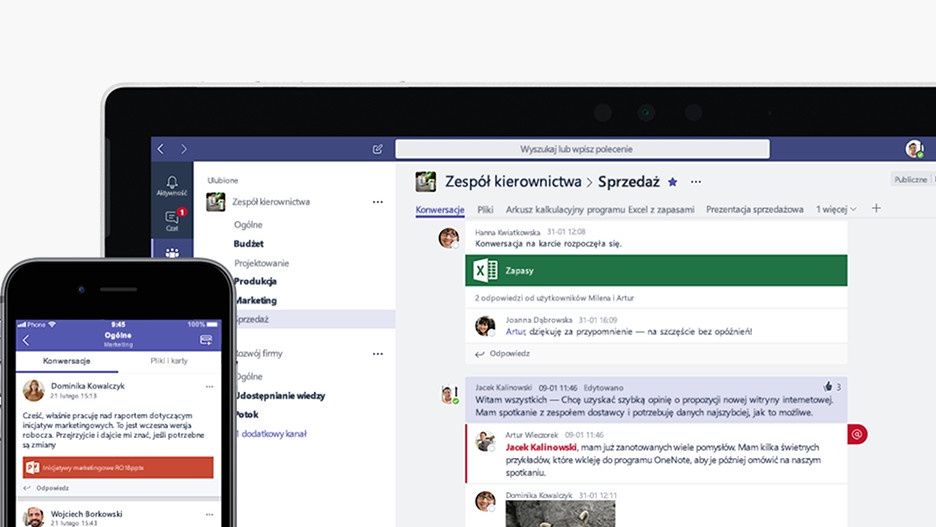Click Dominika Kowalczyk's avatar in the Teams conversation
The width and height of the screenshot is (936, 527).
[x=485, y=501]
